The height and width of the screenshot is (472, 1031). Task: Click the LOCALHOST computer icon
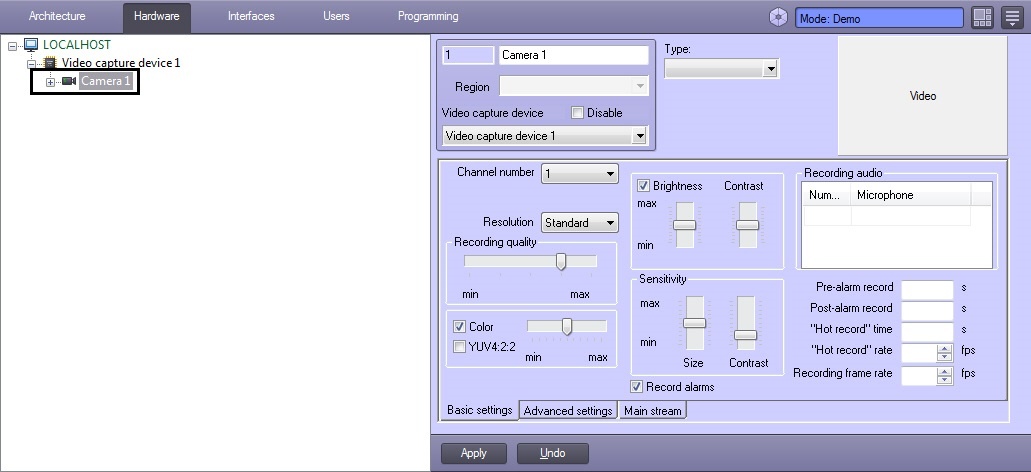pyautogui.click(x=31, y=45)
